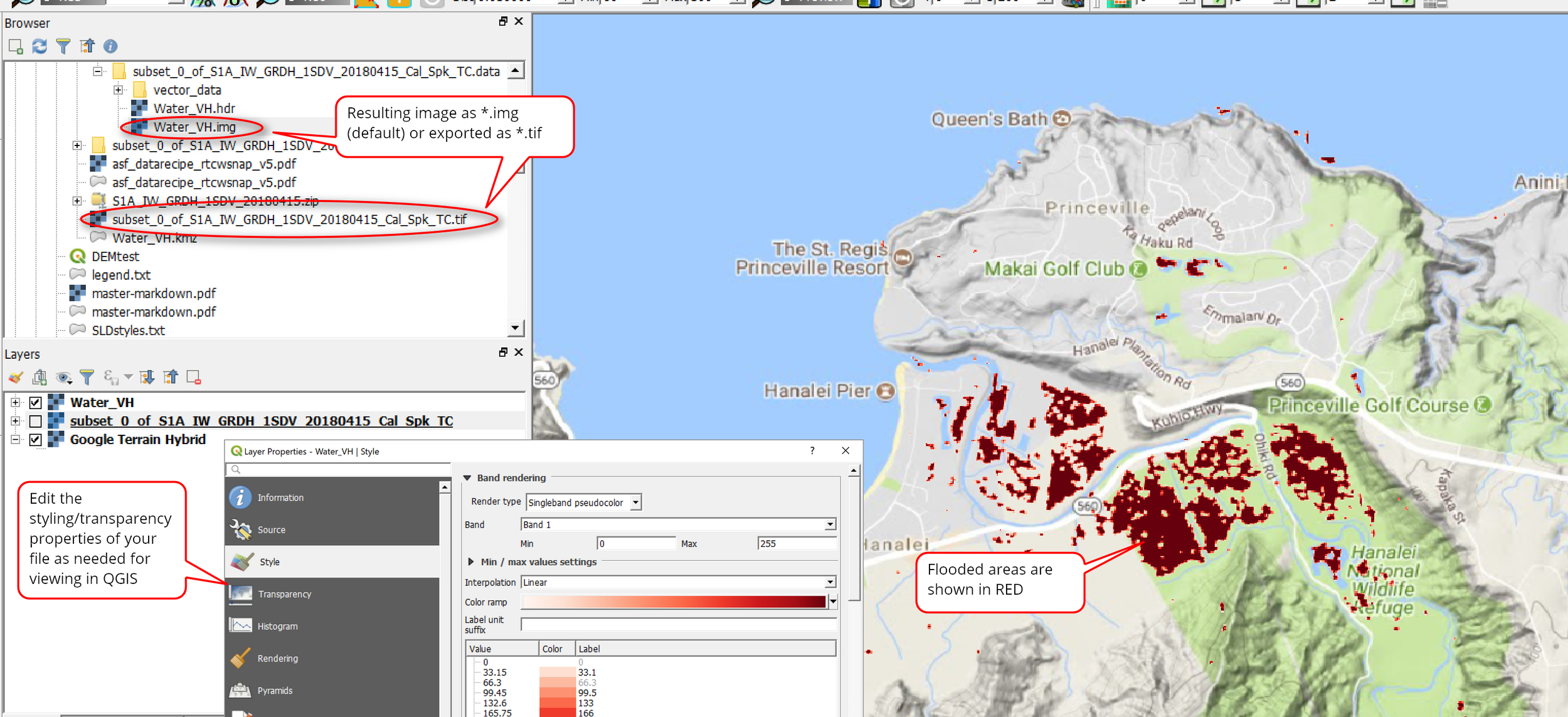The width and height of the screenshot is (1568, 717).
Task: Switch to Information tab
Action: click(332, 497)
